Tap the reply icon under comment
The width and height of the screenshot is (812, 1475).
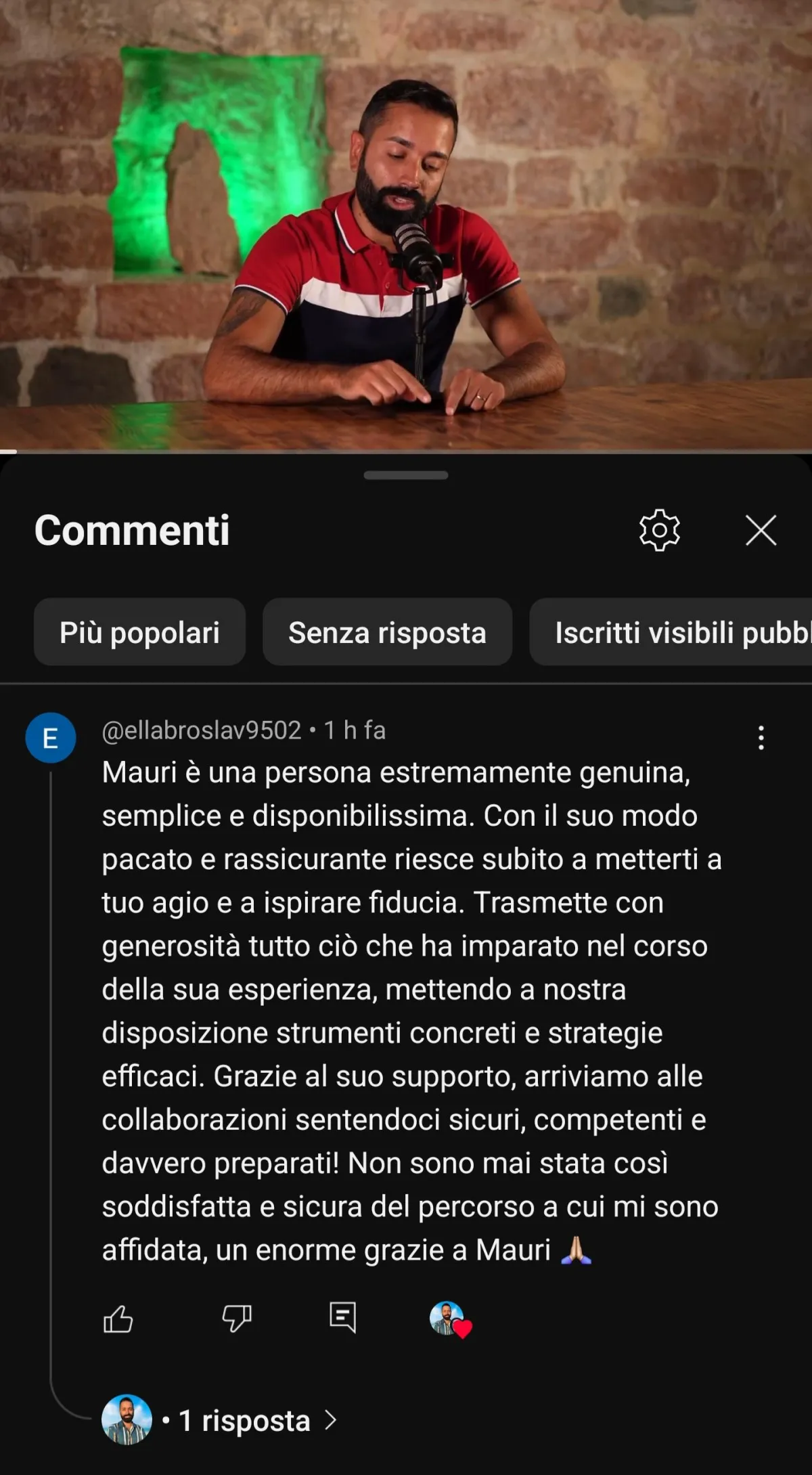coord(342,1317)
